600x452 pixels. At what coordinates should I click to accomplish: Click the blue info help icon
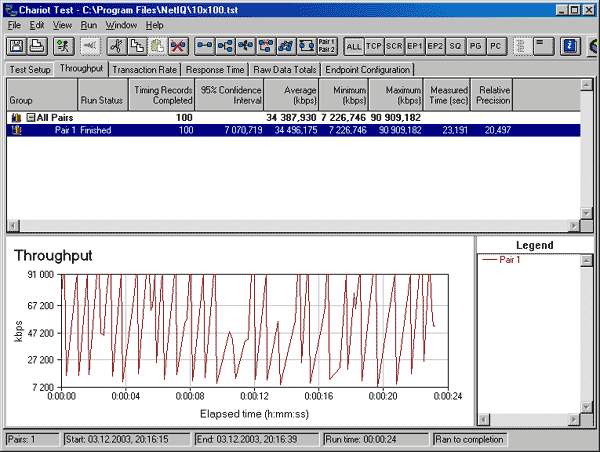[x=570, y=46]
